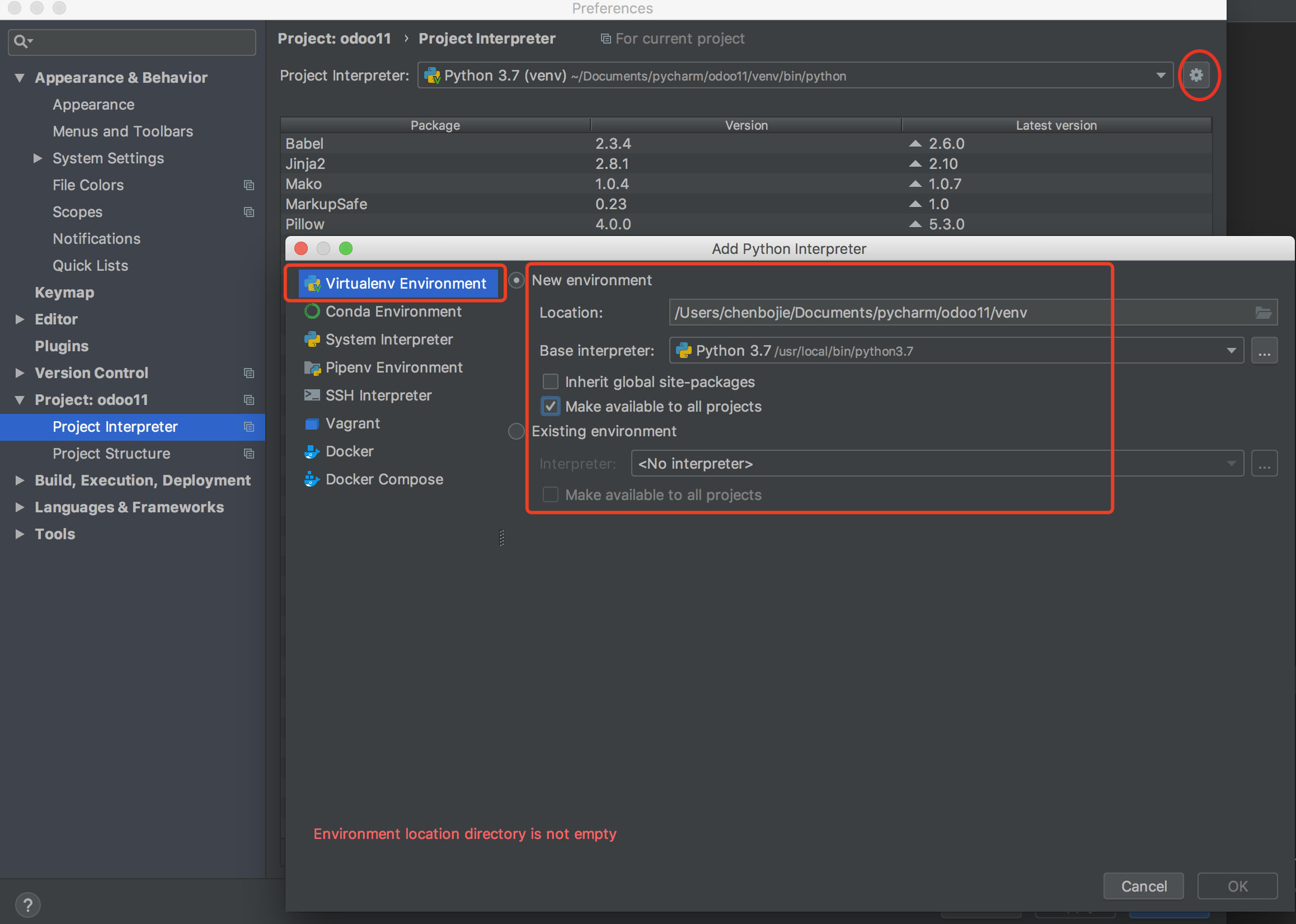Click ellipsis button next to Base interpreter
The height and width of the screenshot is (924, 1296).
pos(1264,351)
